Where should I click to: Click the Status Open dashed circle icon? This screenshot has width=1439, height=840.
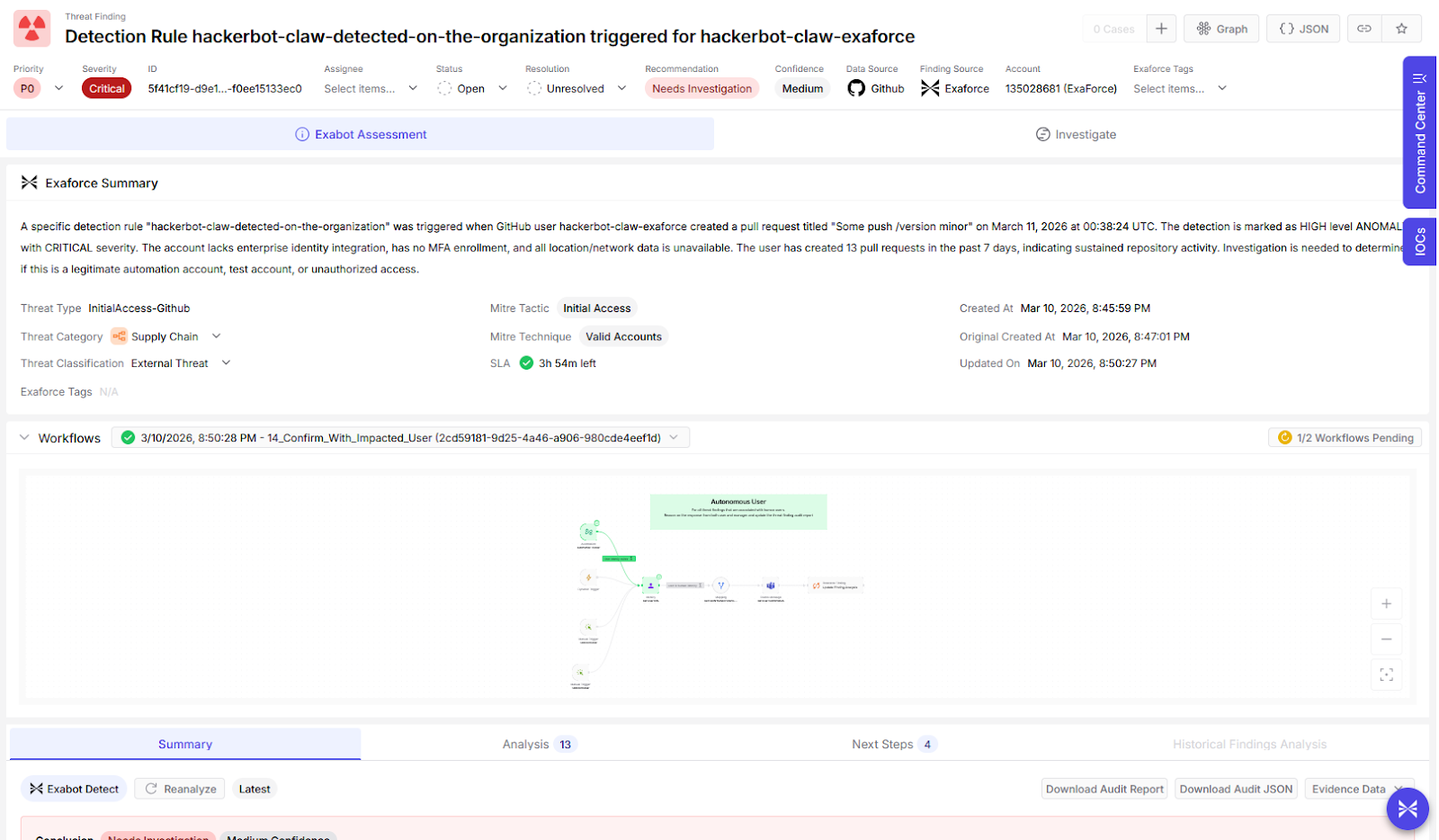pos(444,88)
